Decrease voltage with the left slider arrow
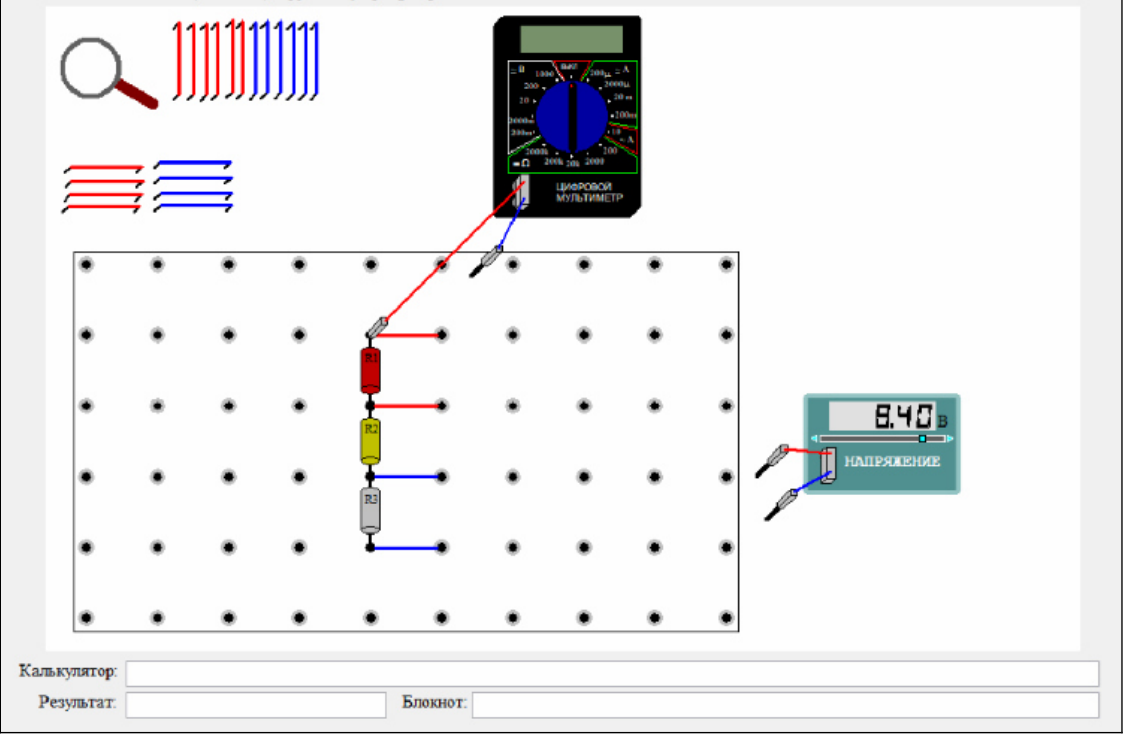The height and width of the screenshot is (734, 1123). point(814,438)
